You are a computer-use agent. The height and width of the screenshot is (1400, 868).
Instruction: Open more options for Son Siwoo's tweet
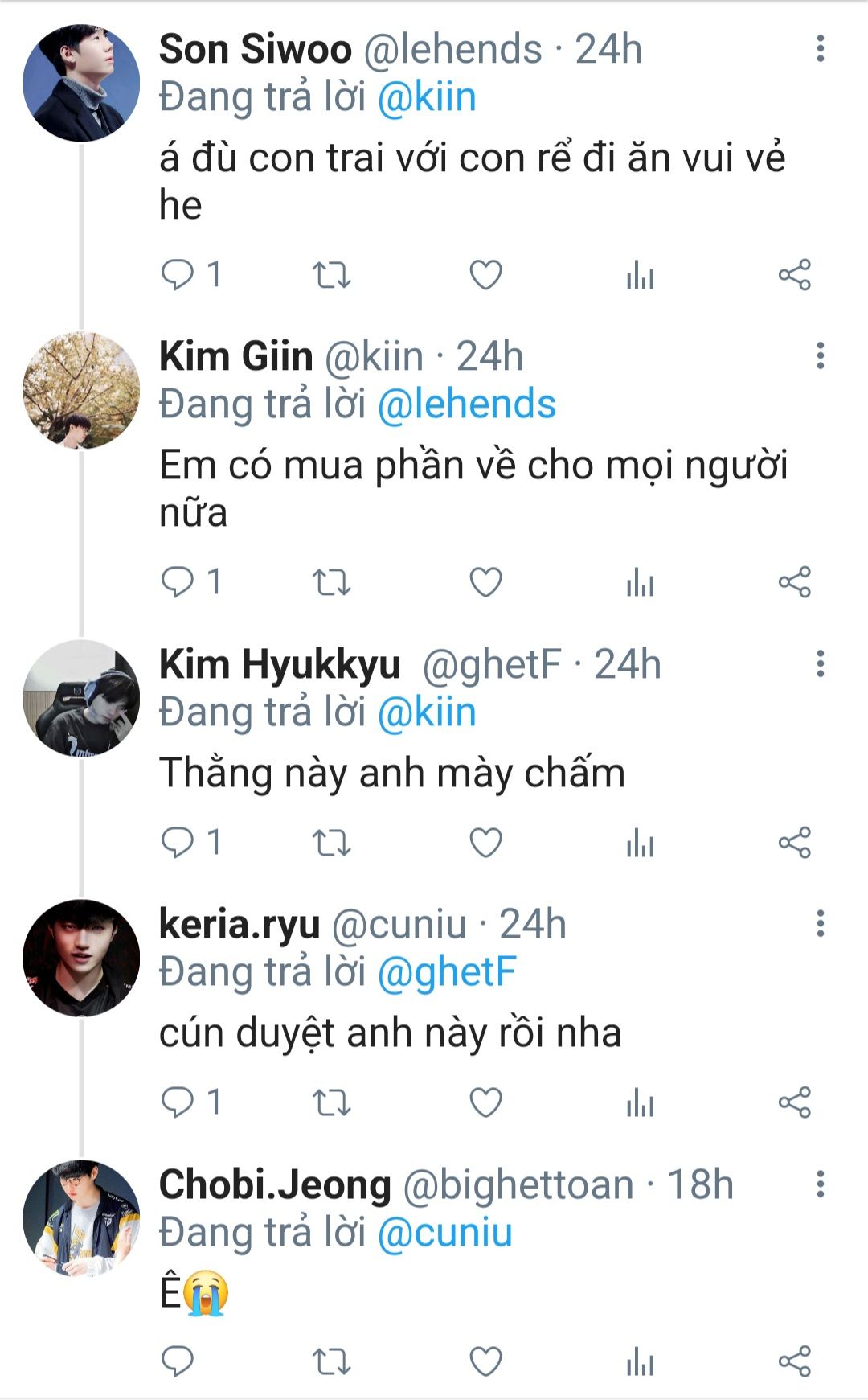click(820, 49)
